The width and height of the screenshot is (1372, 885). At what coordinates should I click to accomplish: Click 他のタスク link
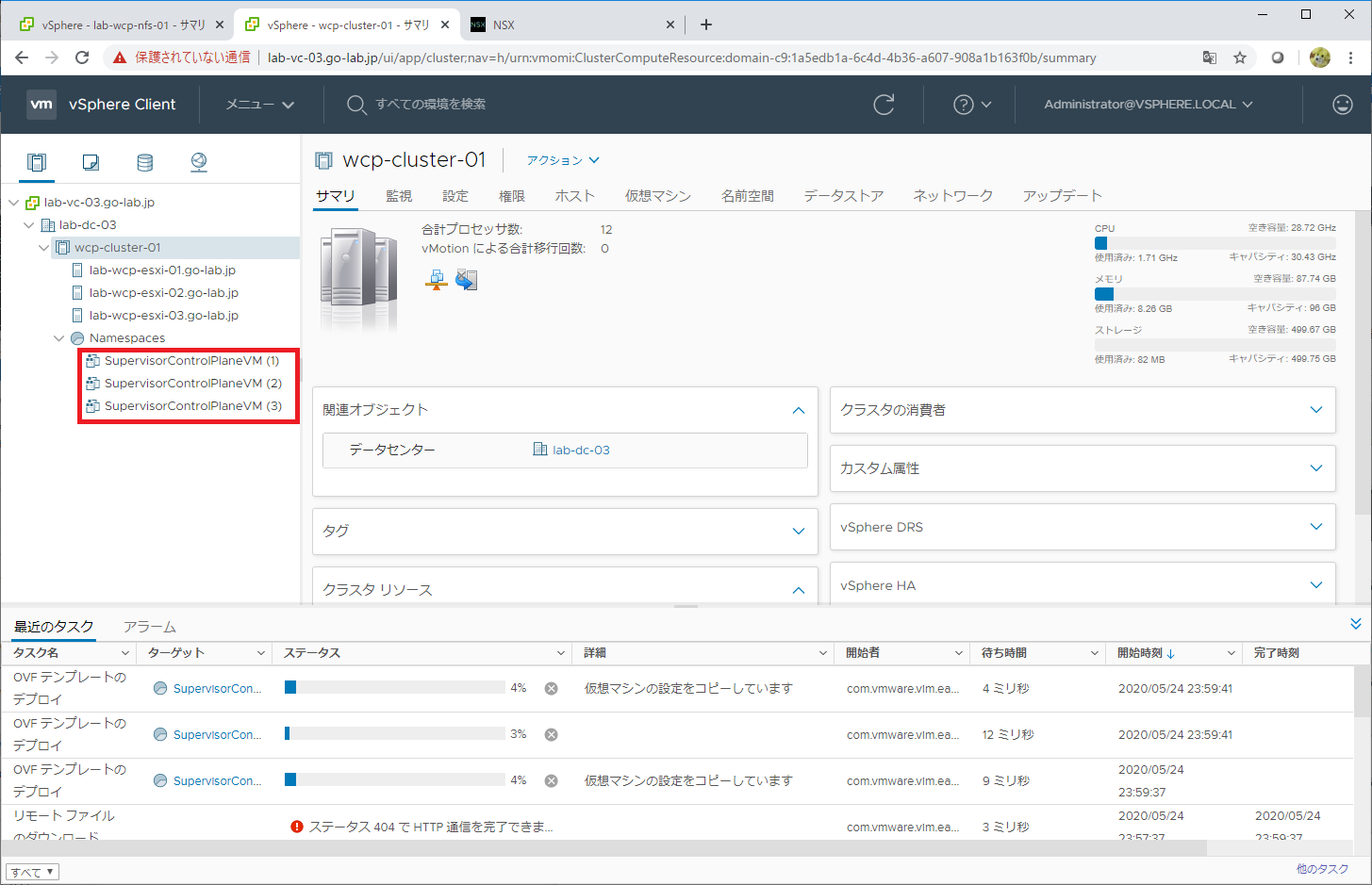tap(1322, 869)
